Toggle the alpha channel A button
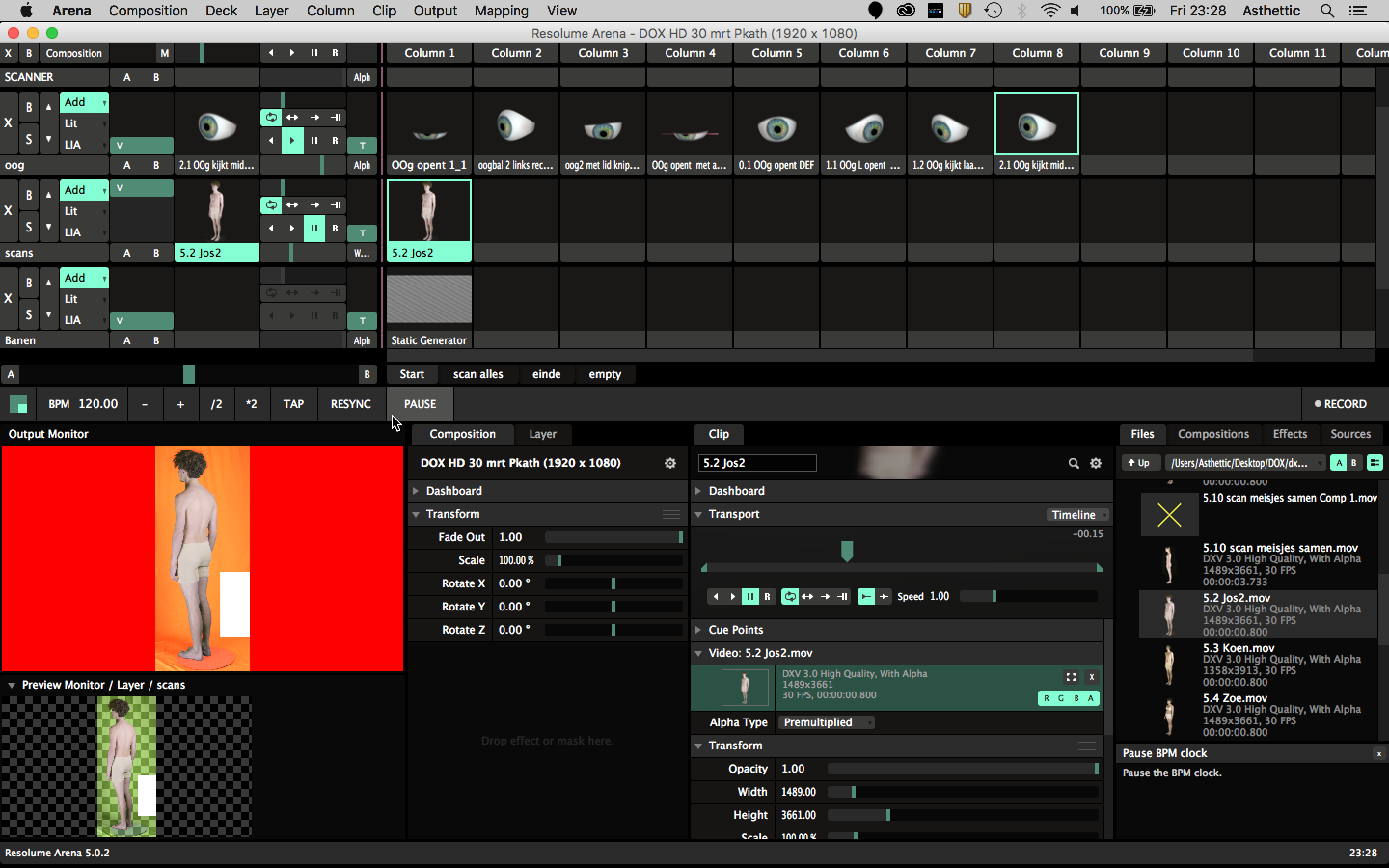The height and width of the screenshot is (868, 1389). [1090, 698]
